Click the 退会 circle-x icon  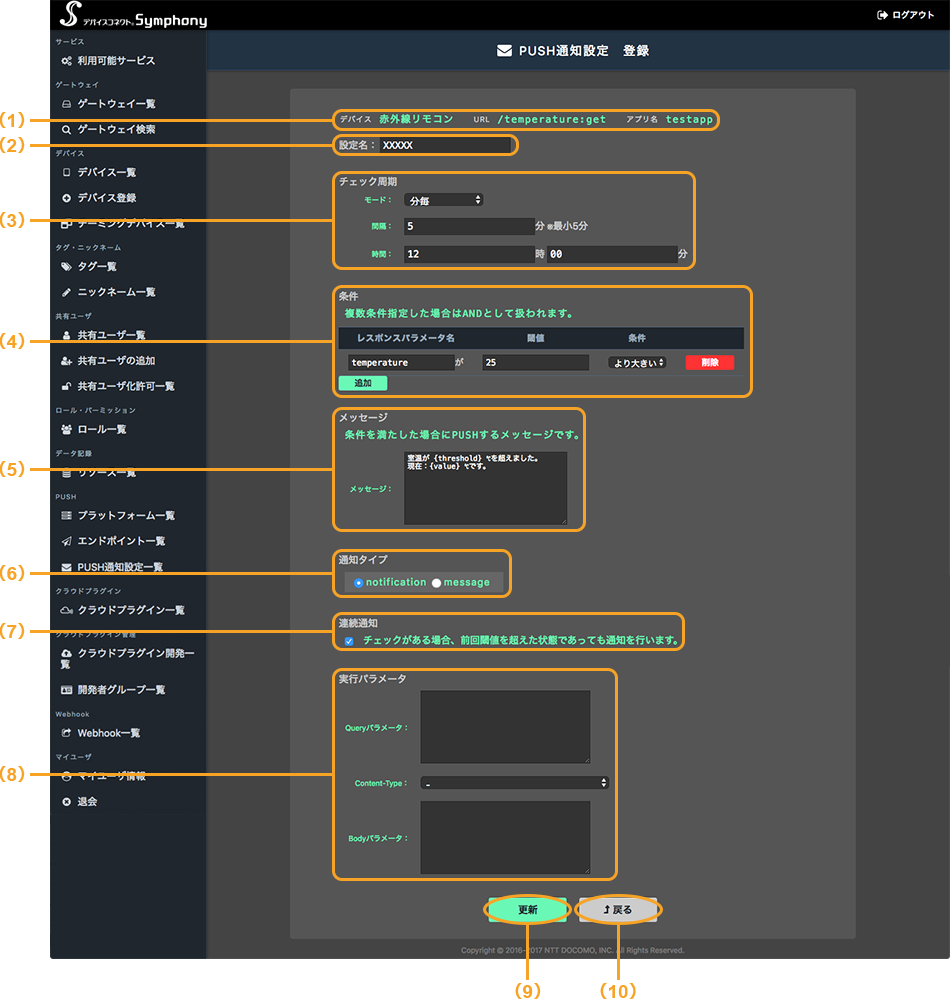click(x=66, y=802)
